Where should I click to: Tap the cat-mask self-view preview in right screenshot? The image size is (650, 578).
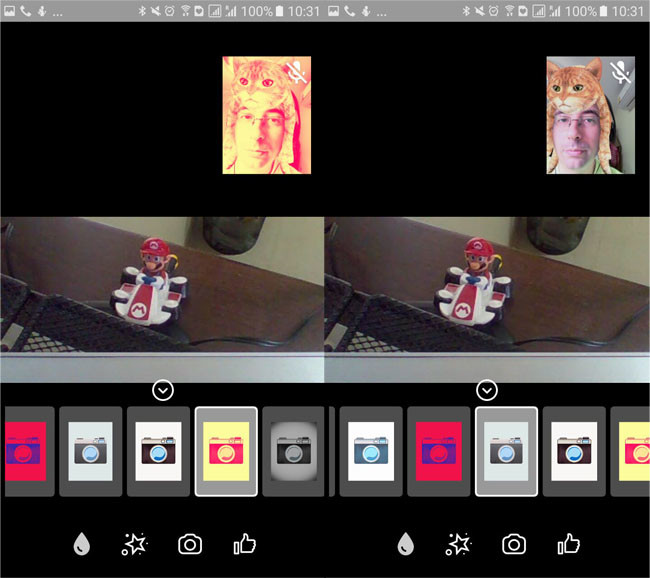[590, 115]
